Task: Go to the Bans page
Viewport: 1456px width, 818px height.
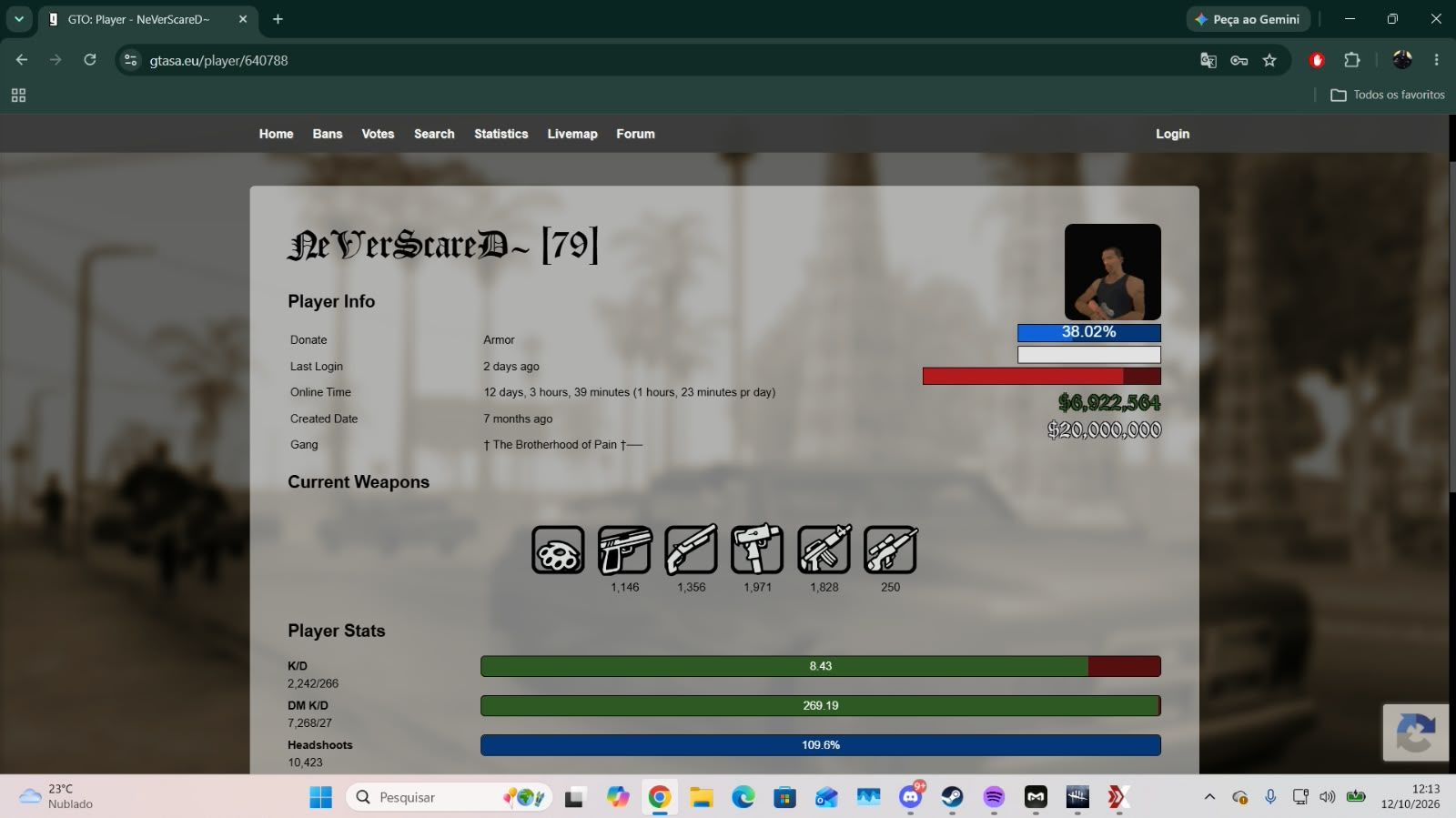Action: (328, 134)
